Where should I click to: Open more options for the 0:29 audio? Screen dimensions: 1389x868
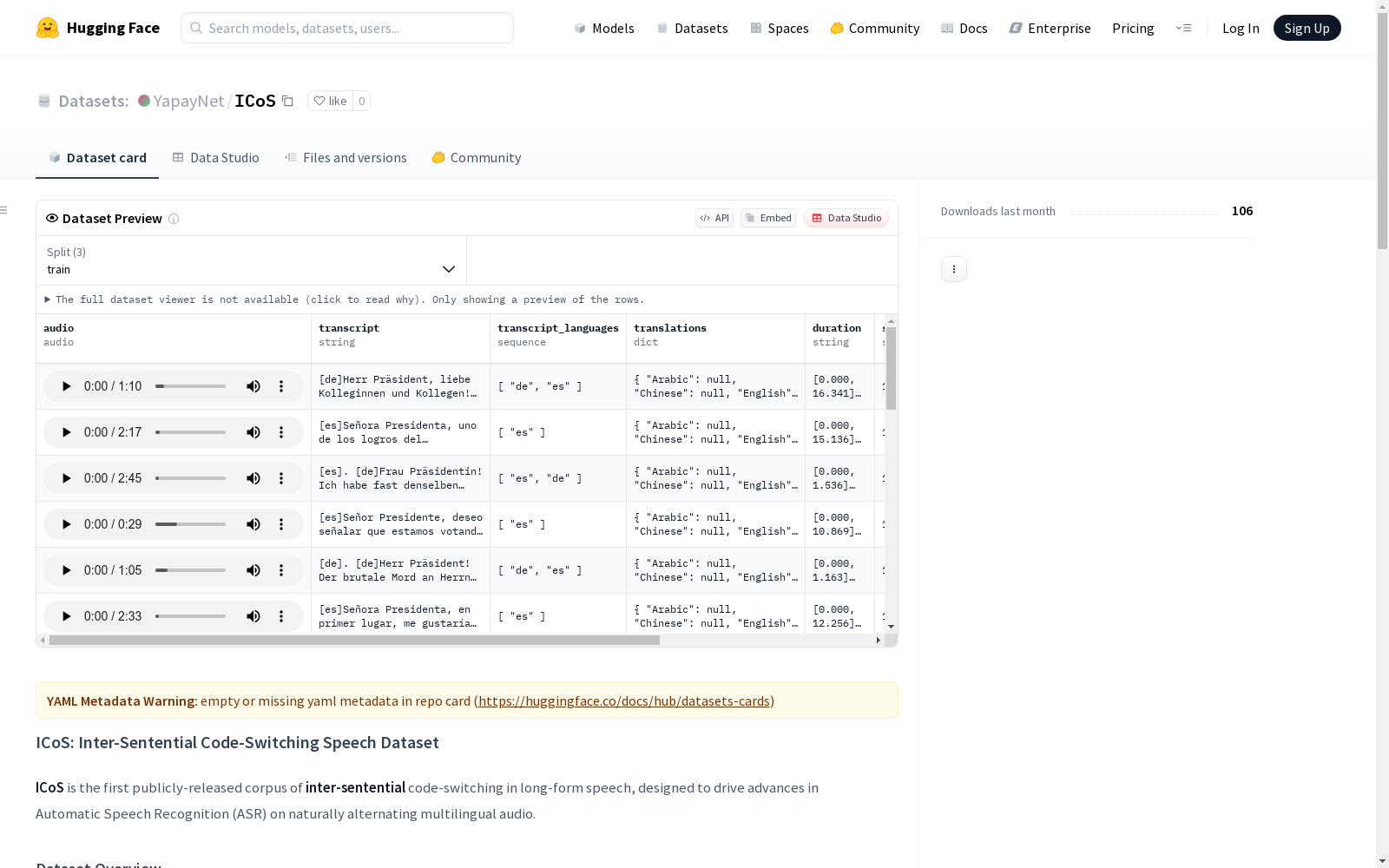pyautogui.click(x=281, y=524)
